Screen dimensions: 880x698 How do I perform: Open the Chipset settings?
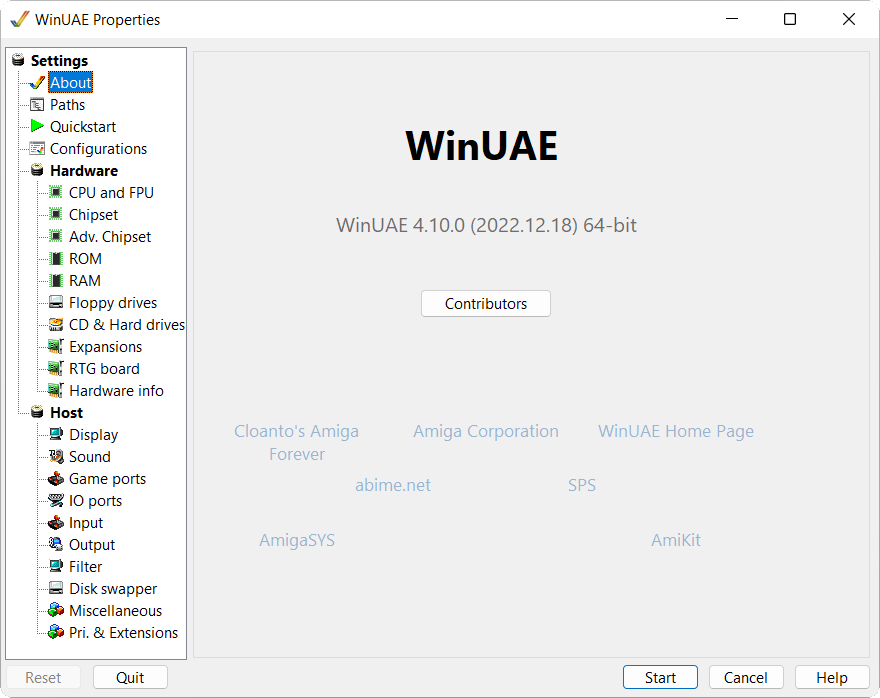point(93,215)
